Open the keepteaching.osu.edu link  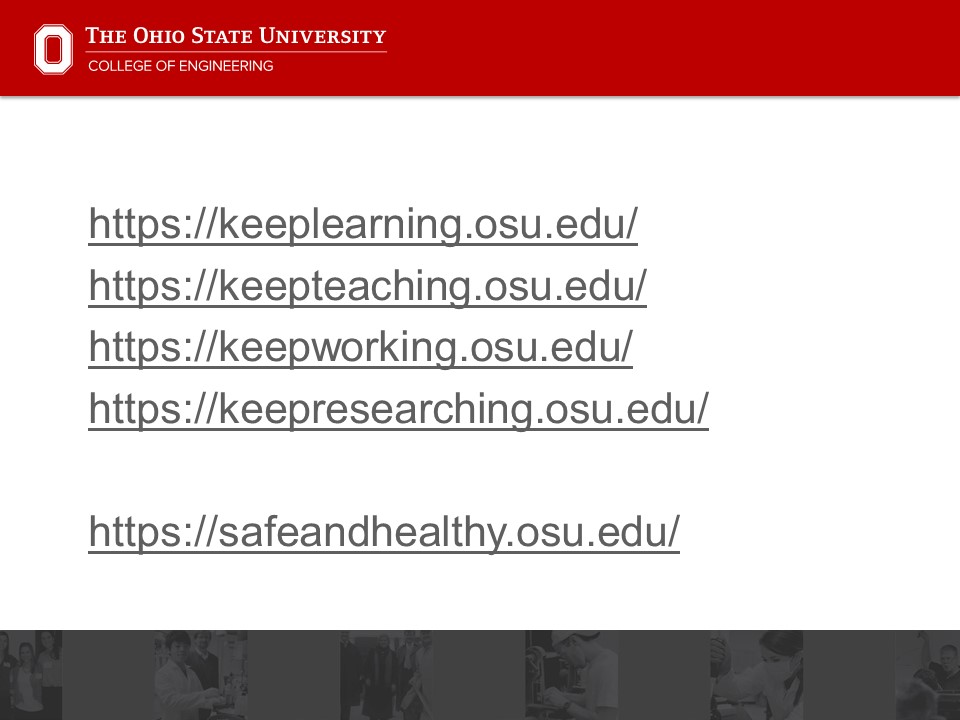368,287
